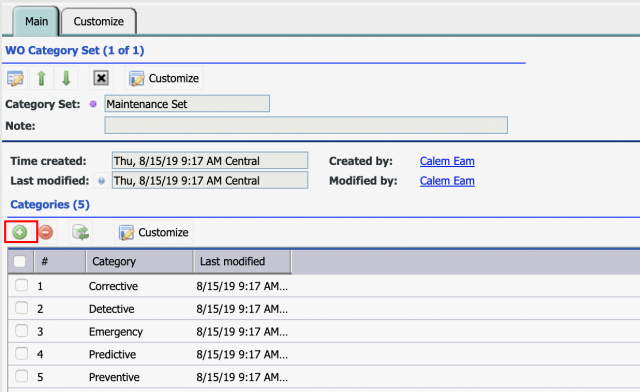The width and height of the screenshot is (640, 392).
Task: Click the WO Category Set (1 of 1) heading
Action: [74, 50]
